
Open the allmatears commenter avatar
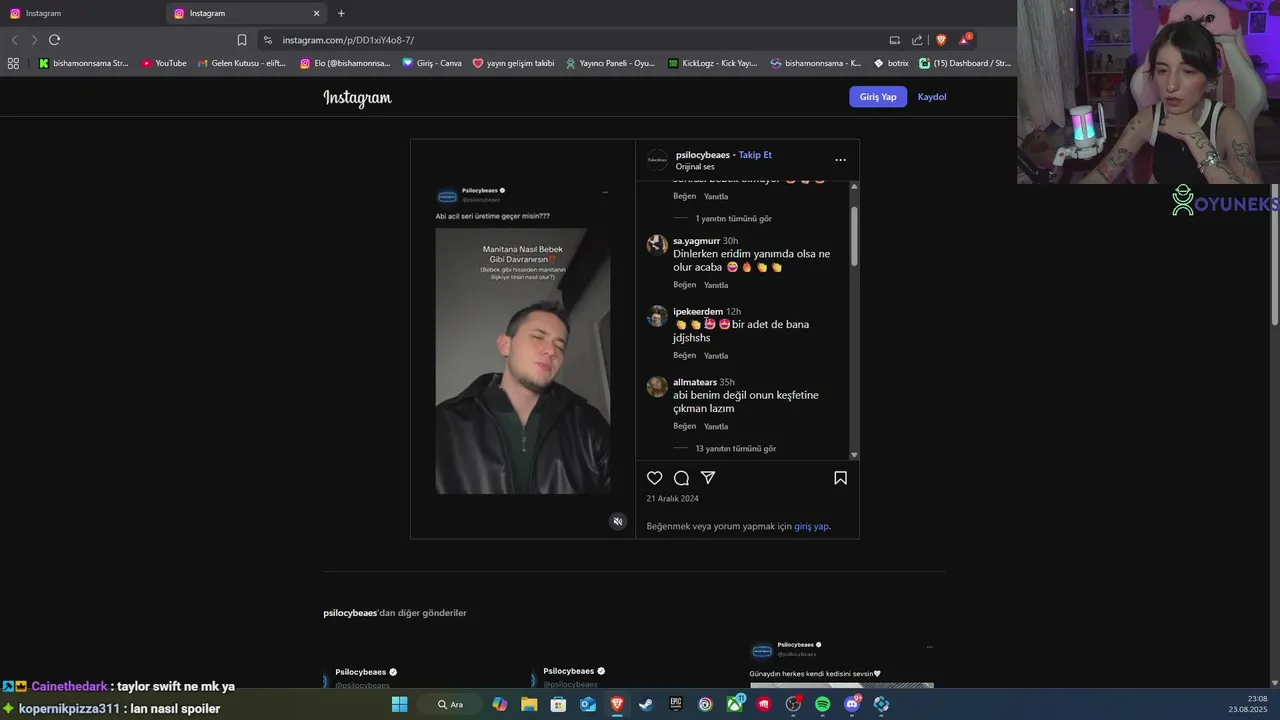point(657,387)
